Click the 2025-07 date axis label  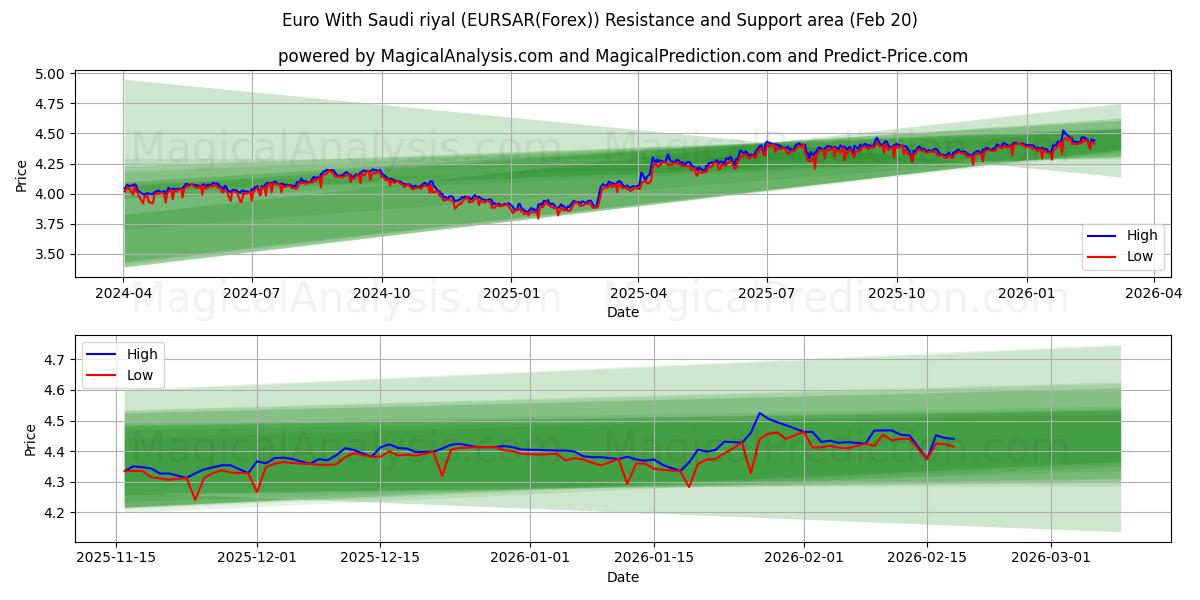[765, 289]
